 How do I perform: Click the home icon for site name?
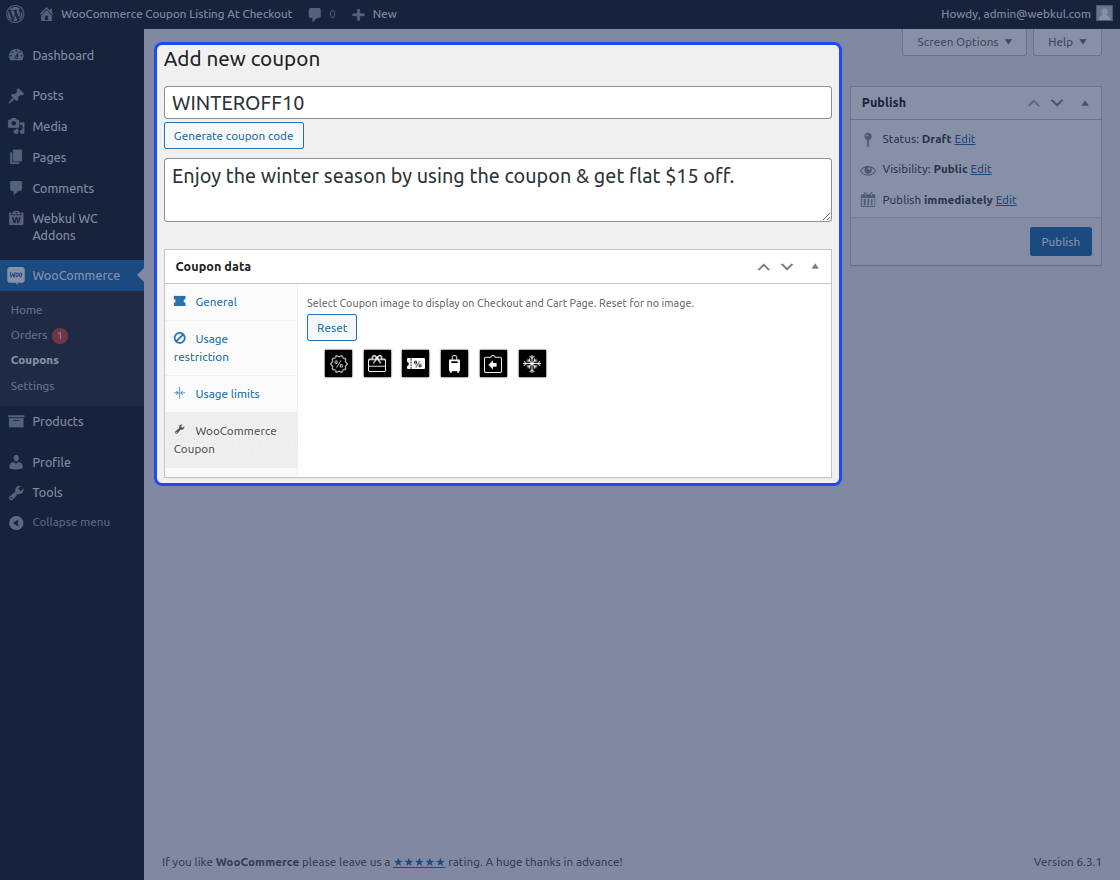pos(46,14)
